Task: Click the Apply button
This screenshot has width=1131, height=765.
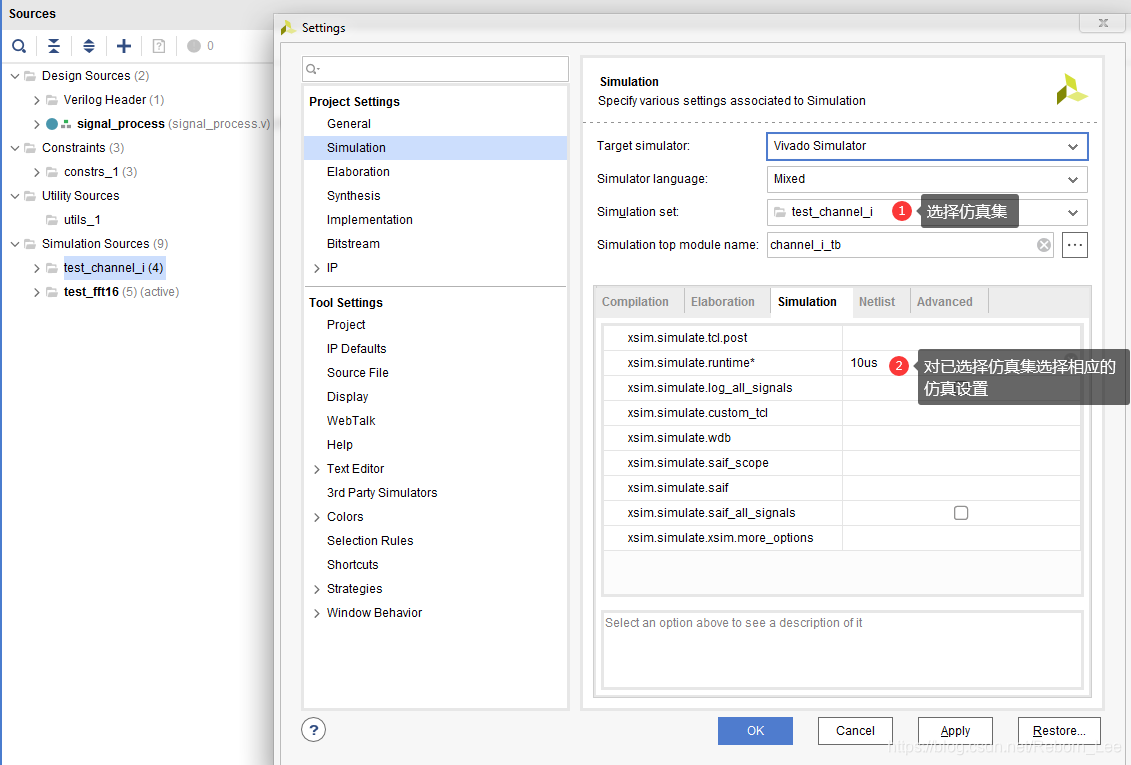Action: pyautogui.click(x=955, y=730)
